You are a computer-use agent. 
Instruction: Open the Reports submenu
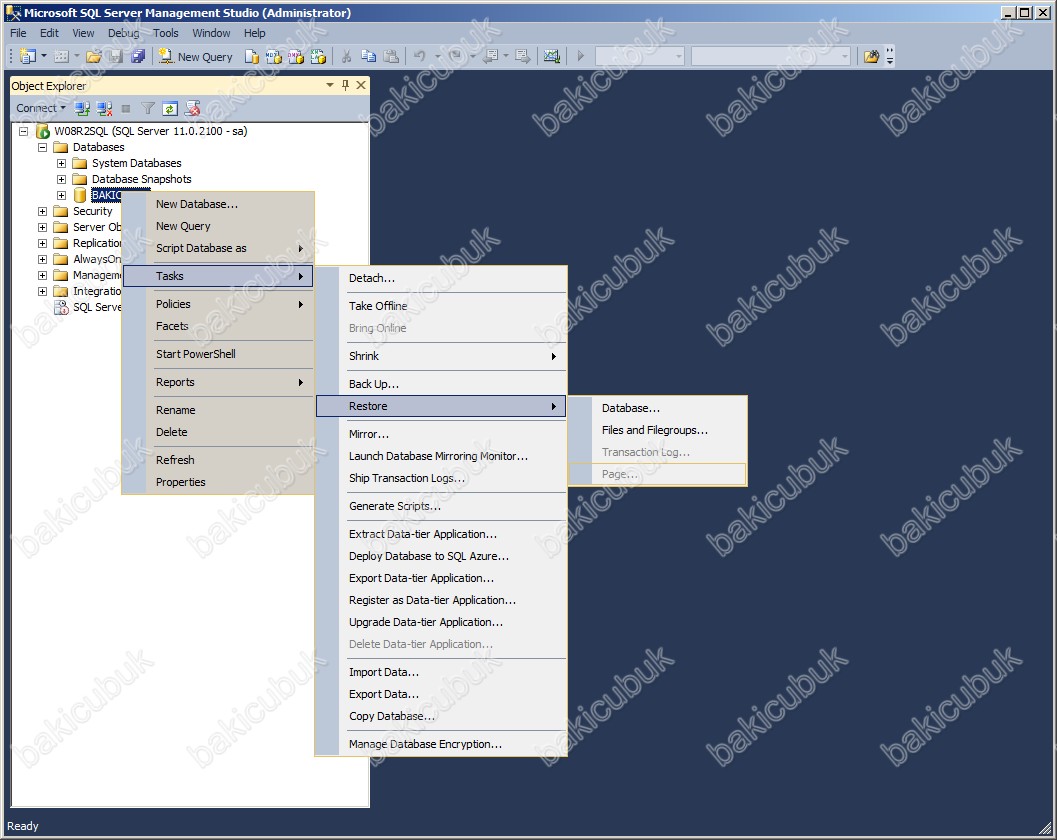pos(218,382)
